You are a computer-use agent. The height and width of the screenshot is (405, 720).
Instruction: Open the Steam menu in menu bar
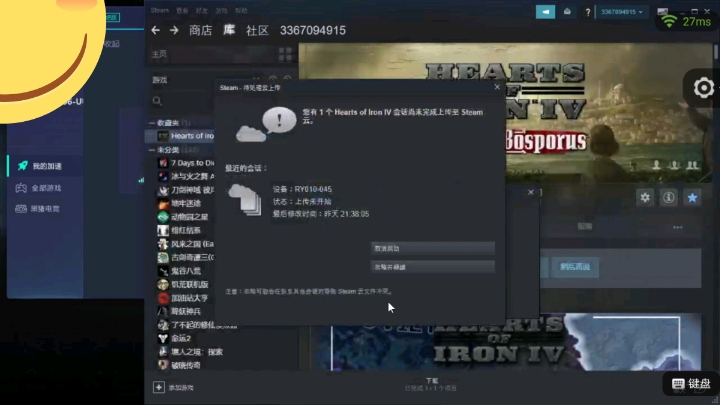point(160,10)
